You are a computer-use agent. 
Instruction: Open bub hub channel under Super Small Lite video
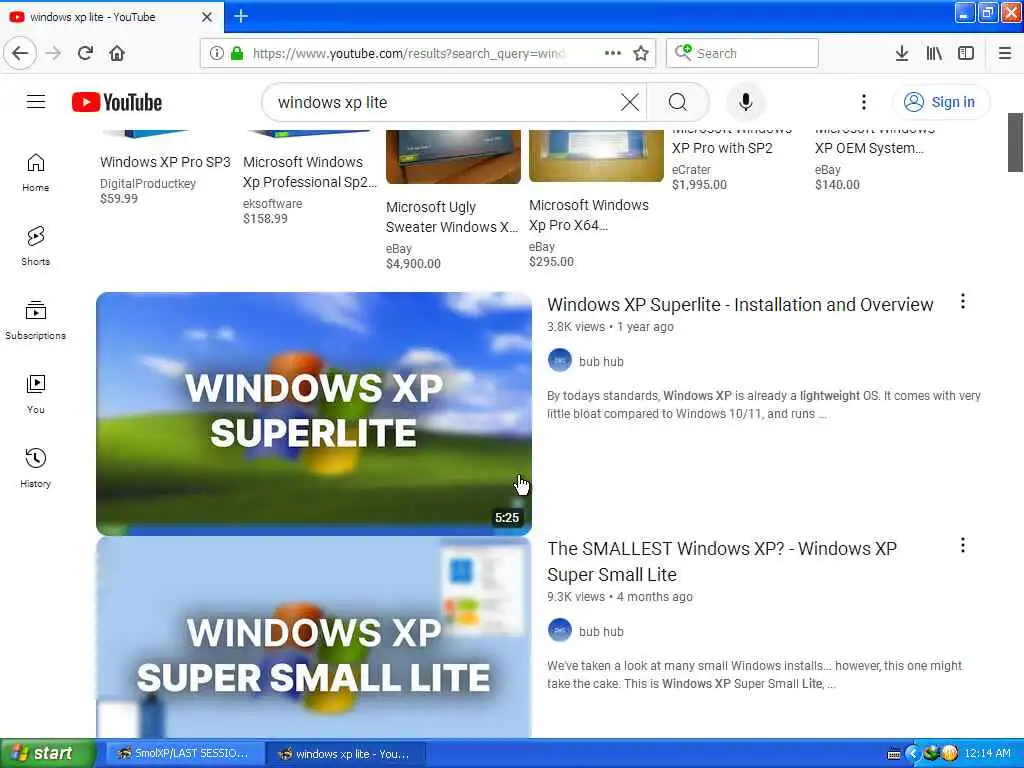pos(601,632)
